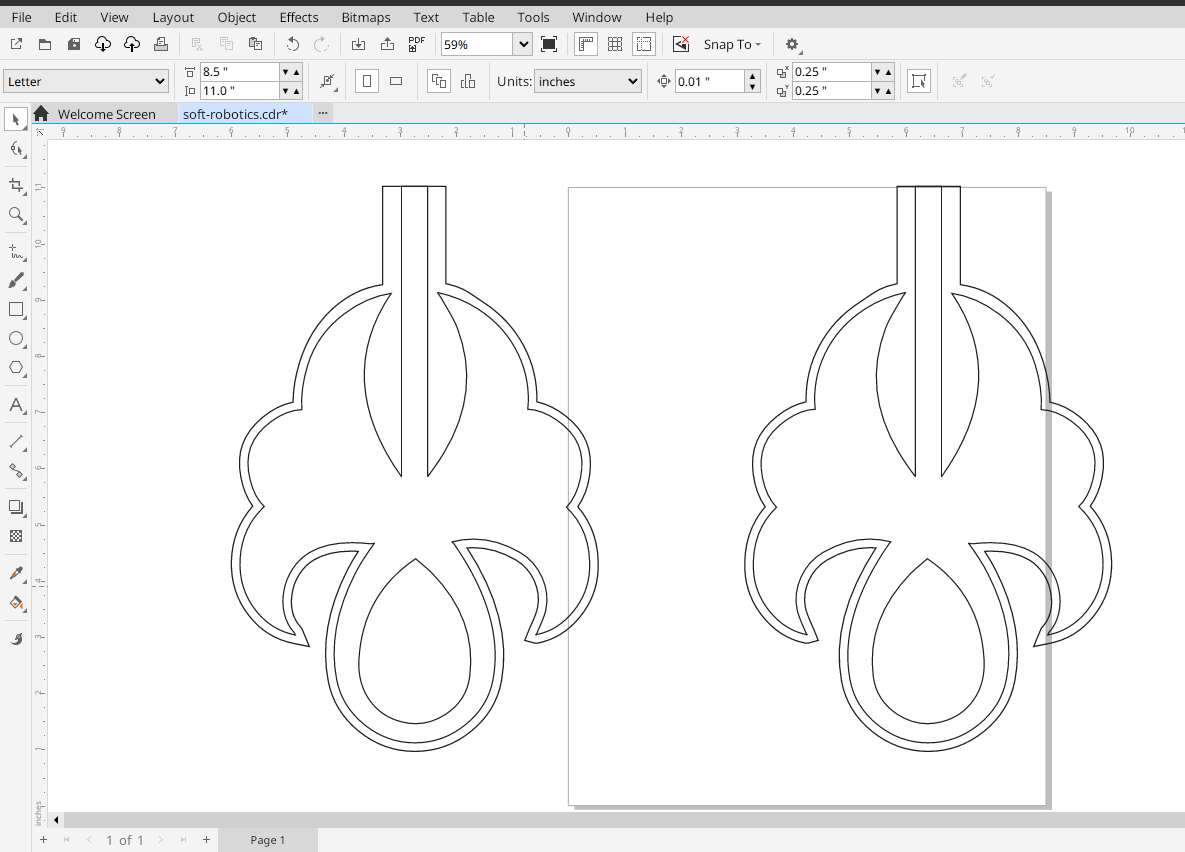Viewport: 1185px width, 852px height.
Task: Activate the Crop tool
Action: tap(16, 186)
